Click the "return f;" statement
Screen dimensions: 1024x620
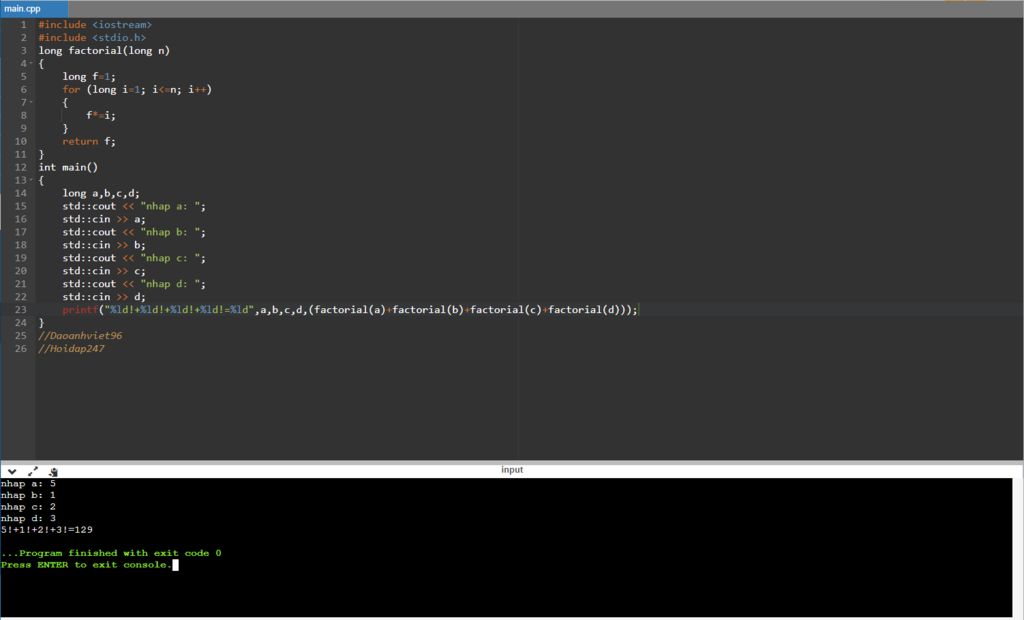[x=89, y=141]
